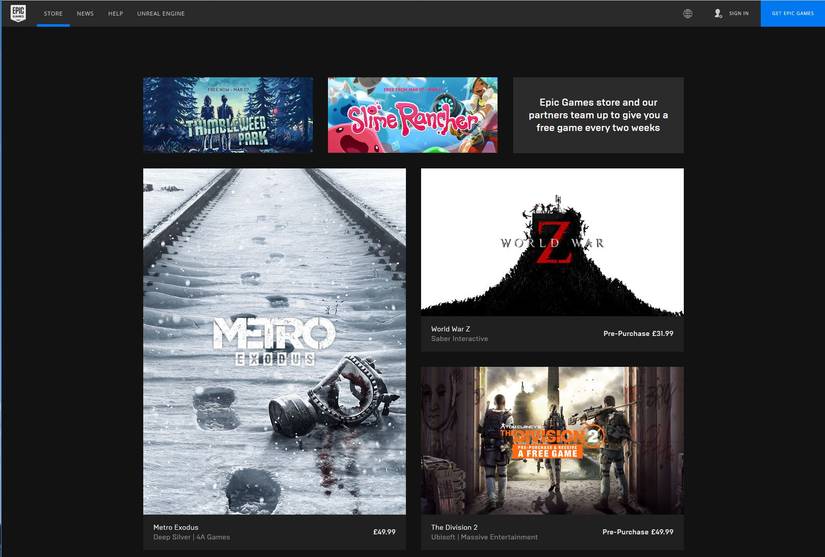Open the Thimbleweed Park free game banner
The image size is (825, 557).
pos(228,115)
